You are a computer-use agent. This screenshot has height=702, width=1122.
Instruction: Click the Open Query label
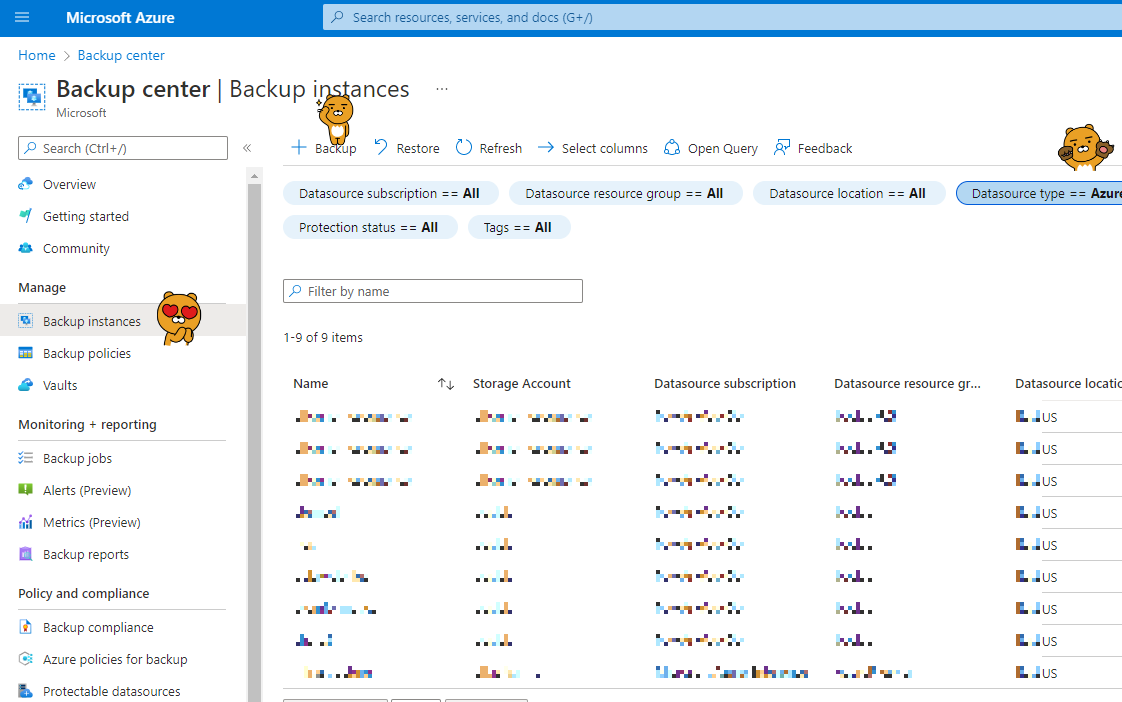(723, 148)
